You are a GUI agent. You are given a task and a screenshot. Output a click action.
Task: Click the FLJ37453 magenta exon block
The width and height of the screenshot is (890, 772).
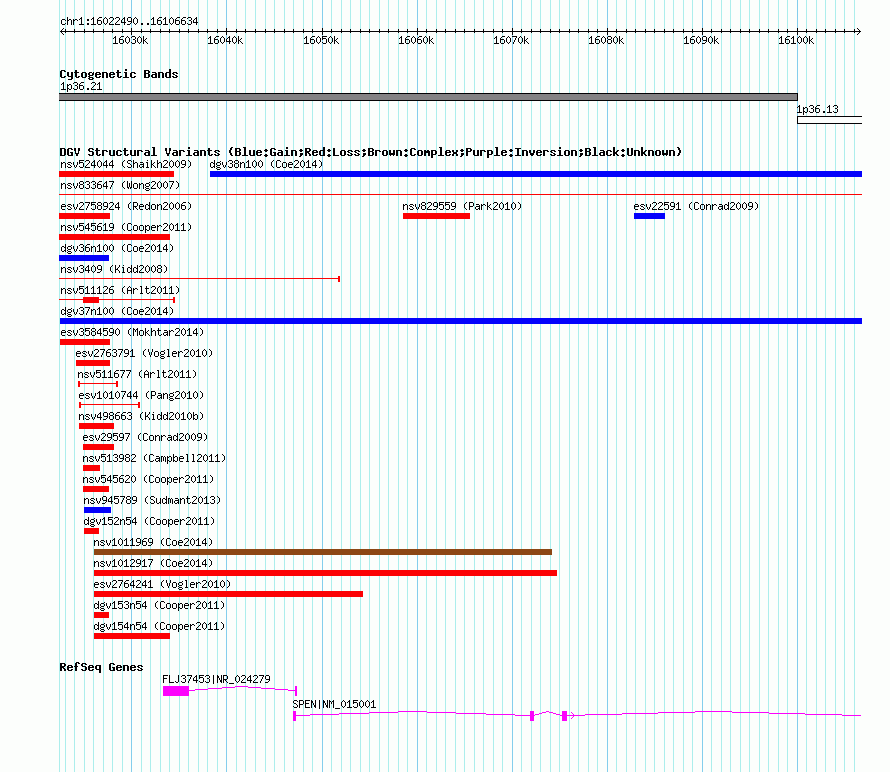tap(176, 691)
